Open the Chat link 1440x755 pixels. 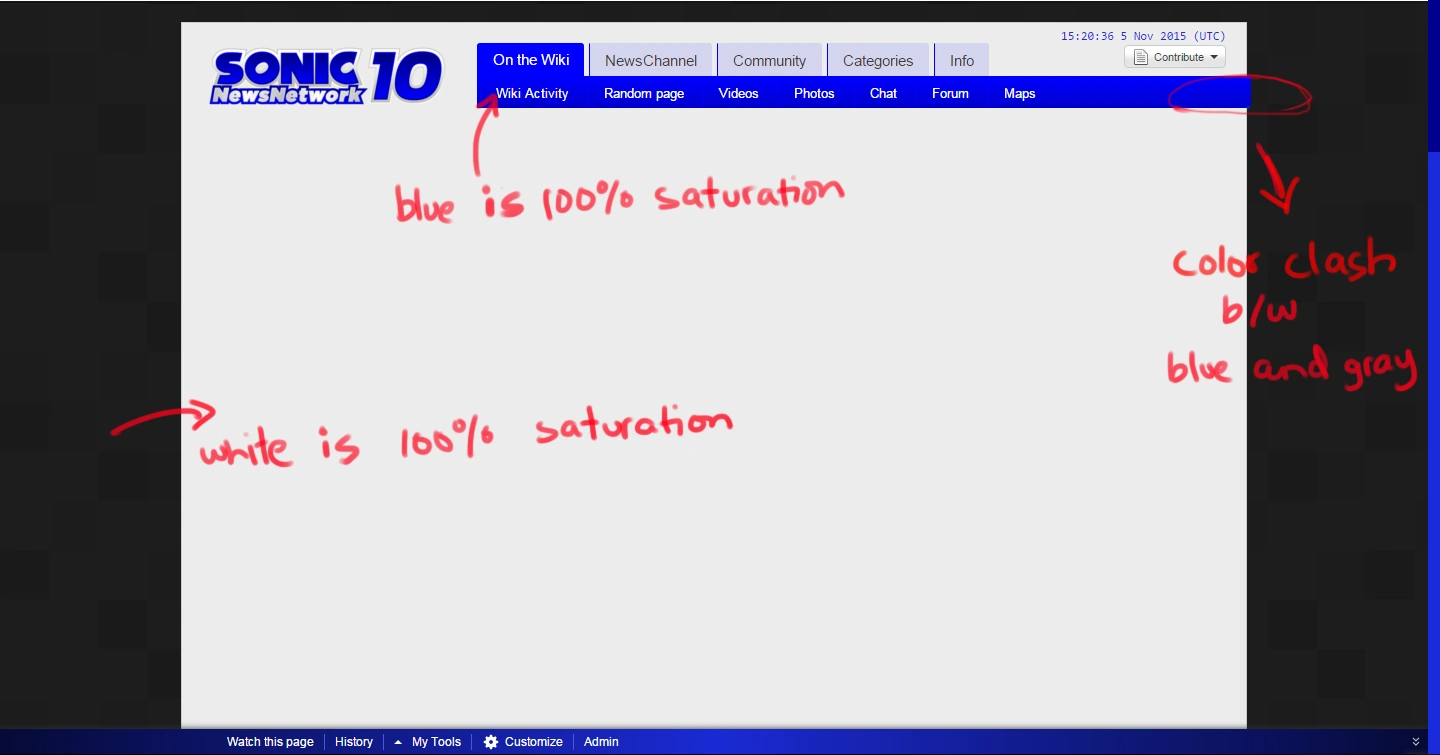click(x=883, y=94)
